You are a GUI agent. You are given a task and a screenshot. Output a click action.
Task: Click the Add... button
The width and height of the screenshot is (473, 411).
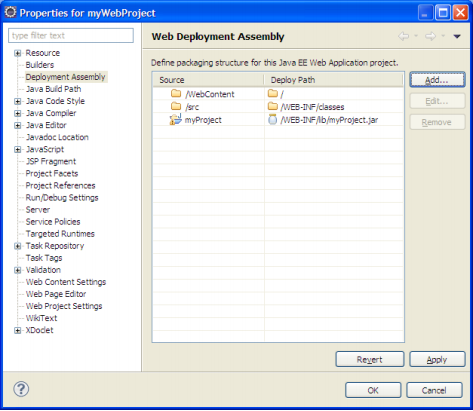tap(437, 80)
